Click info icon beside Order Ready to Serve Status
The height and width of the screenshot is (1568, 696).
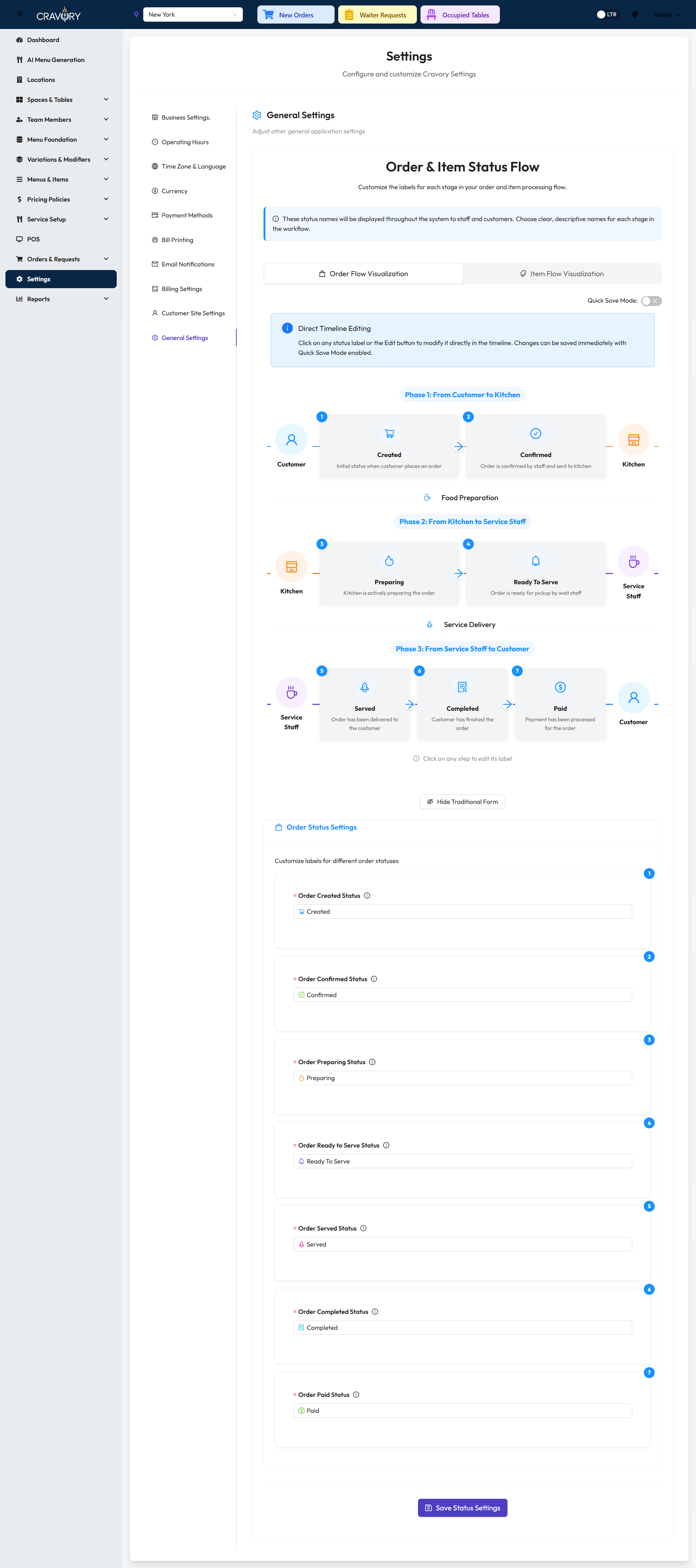386,1146
